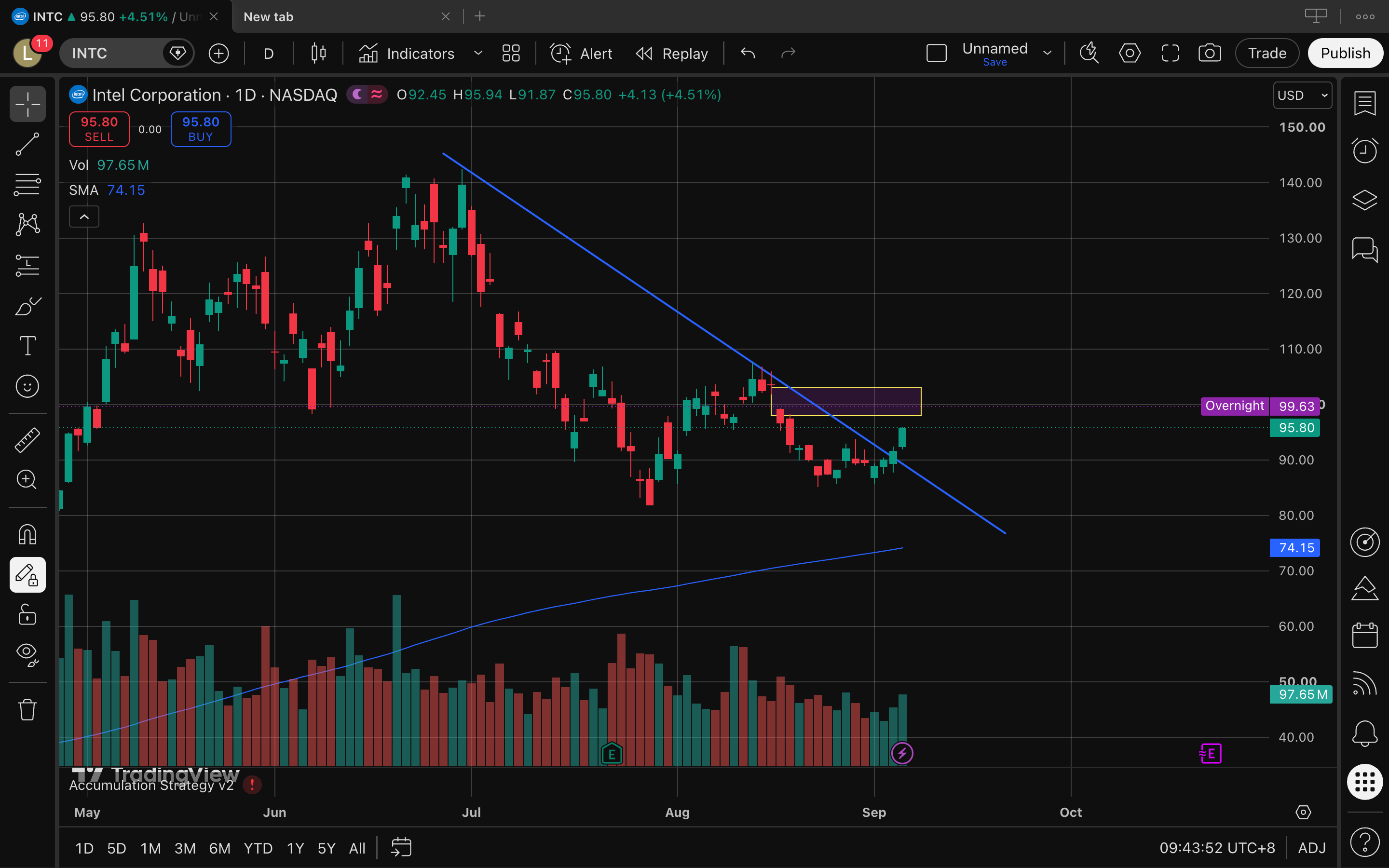Toggle magnet mode for drawings
The width and height of the screenshot is (1389, 868).
point(27,534)
